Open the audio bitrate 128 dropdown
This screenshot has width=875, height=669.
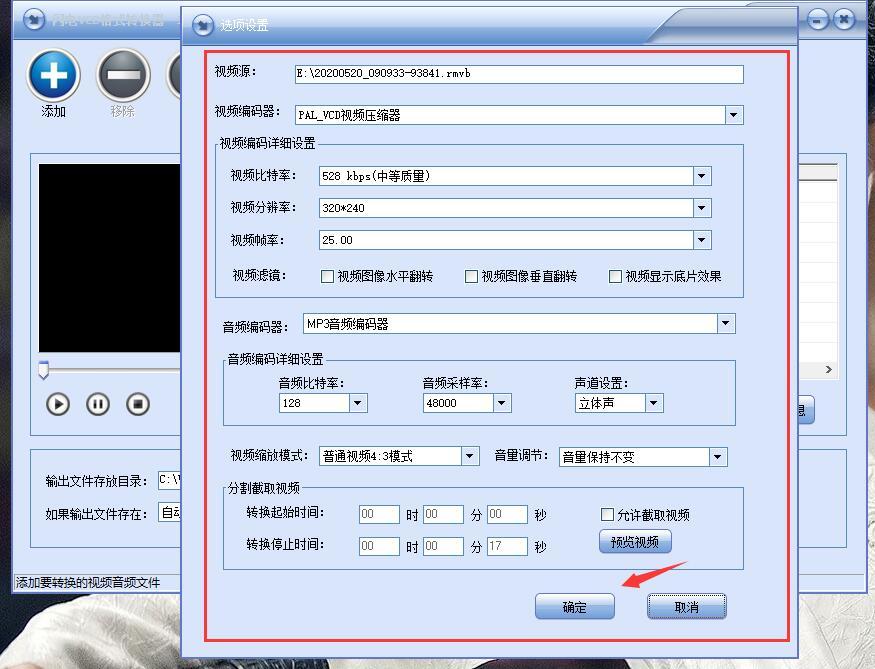pyautogui.click(x=358, y=403)
